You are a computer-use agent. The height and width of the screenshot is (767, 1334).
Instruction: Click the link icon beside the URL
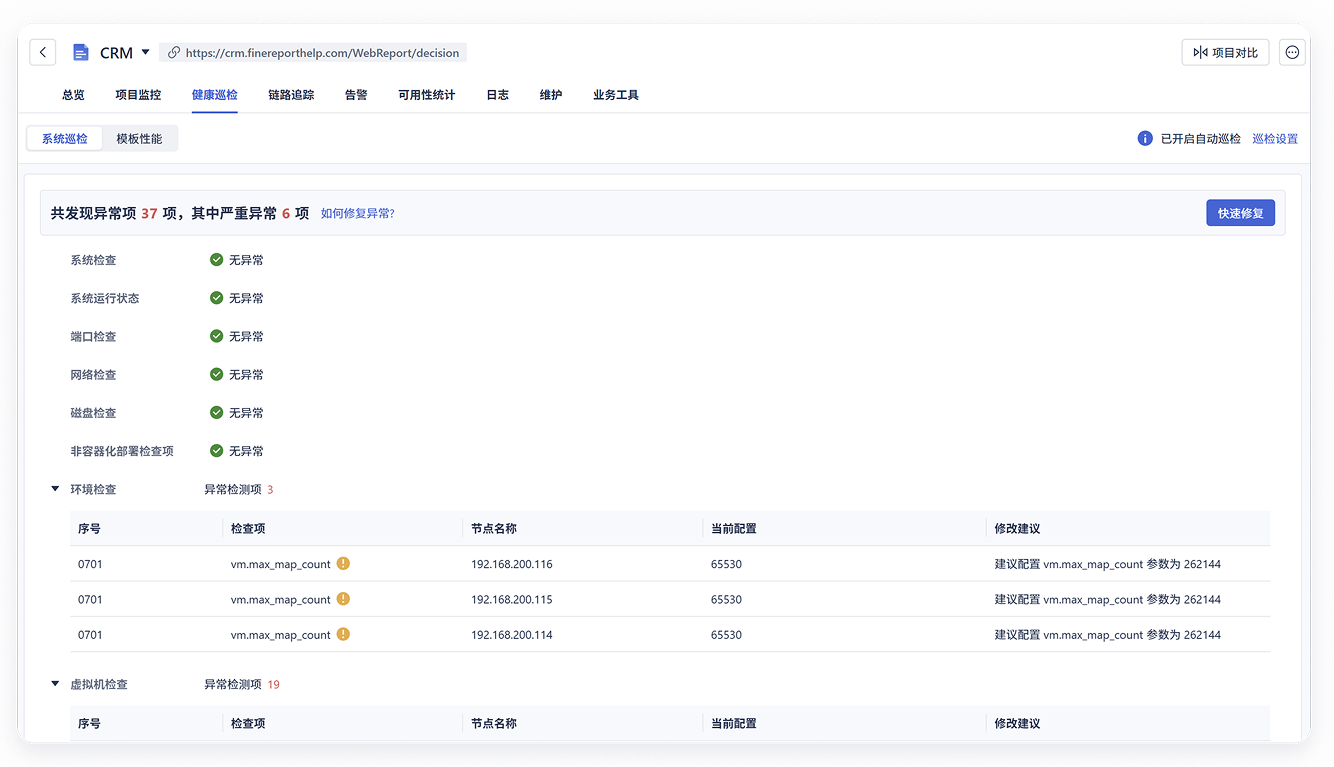click(x=174, y=53)
